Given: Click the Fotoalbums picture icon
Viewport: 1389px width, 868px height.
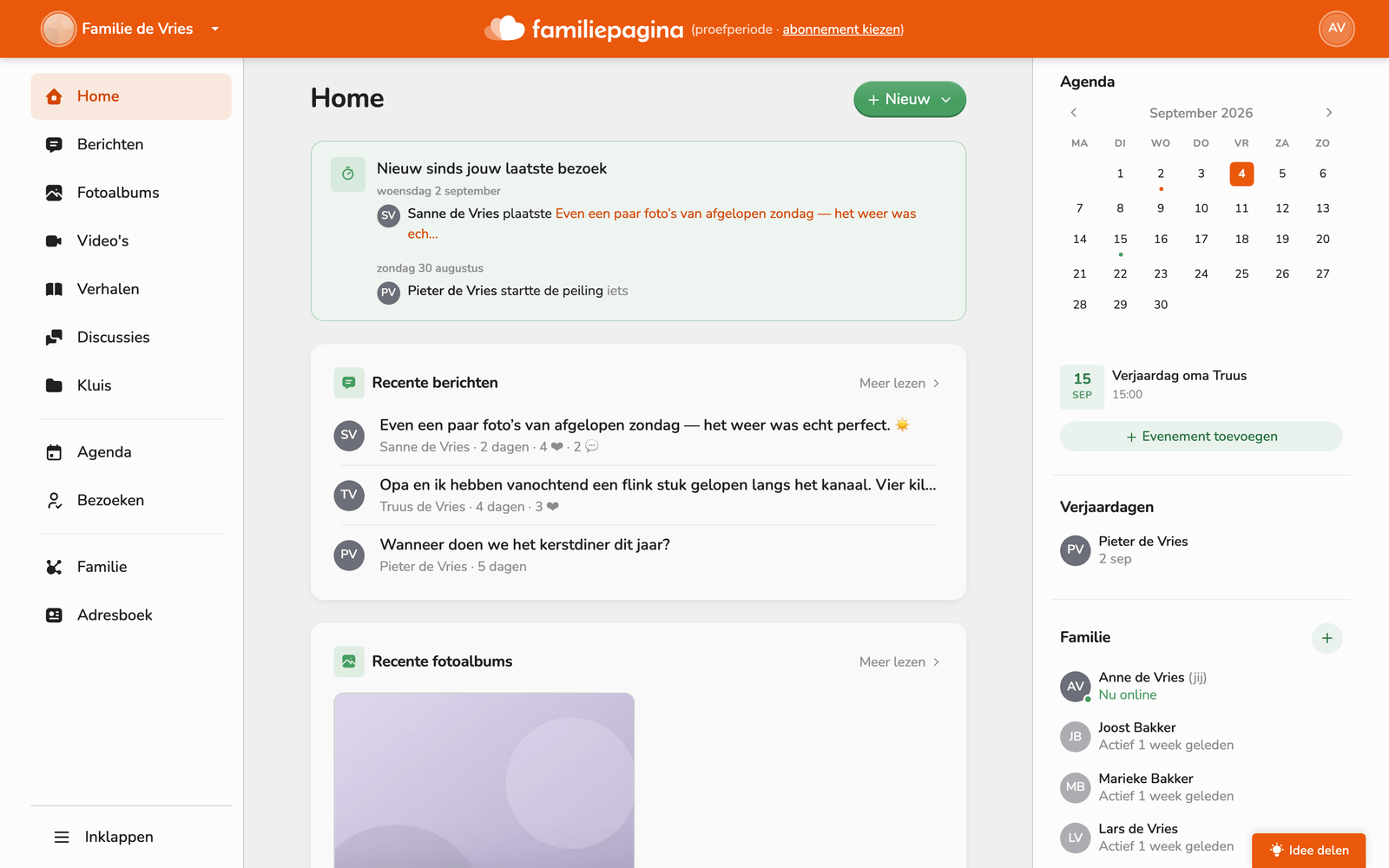Looking at the screenshot, I should [x=54, y=193].
